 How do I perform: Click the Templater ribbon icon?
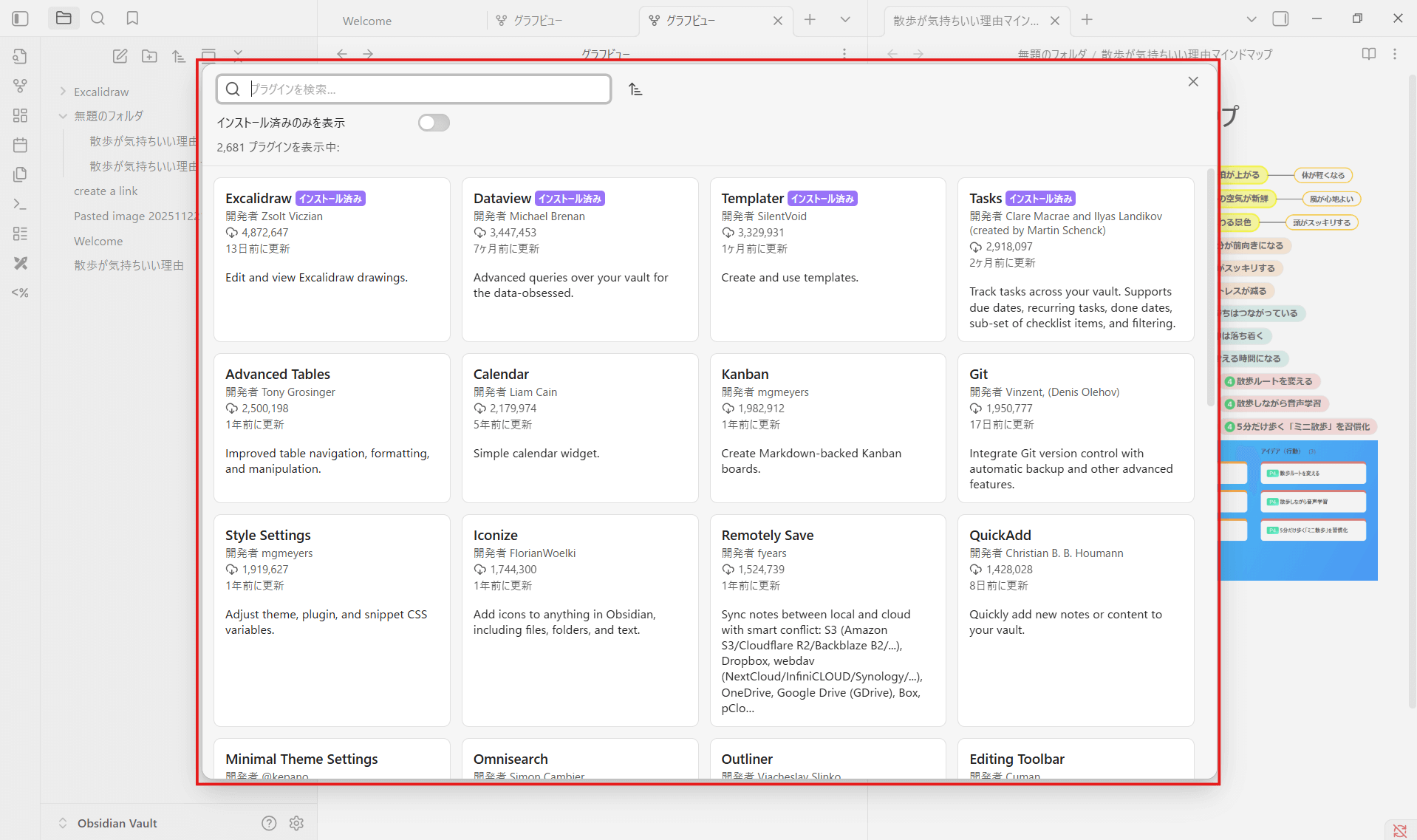pyautogui.click(x=21, y=293)
